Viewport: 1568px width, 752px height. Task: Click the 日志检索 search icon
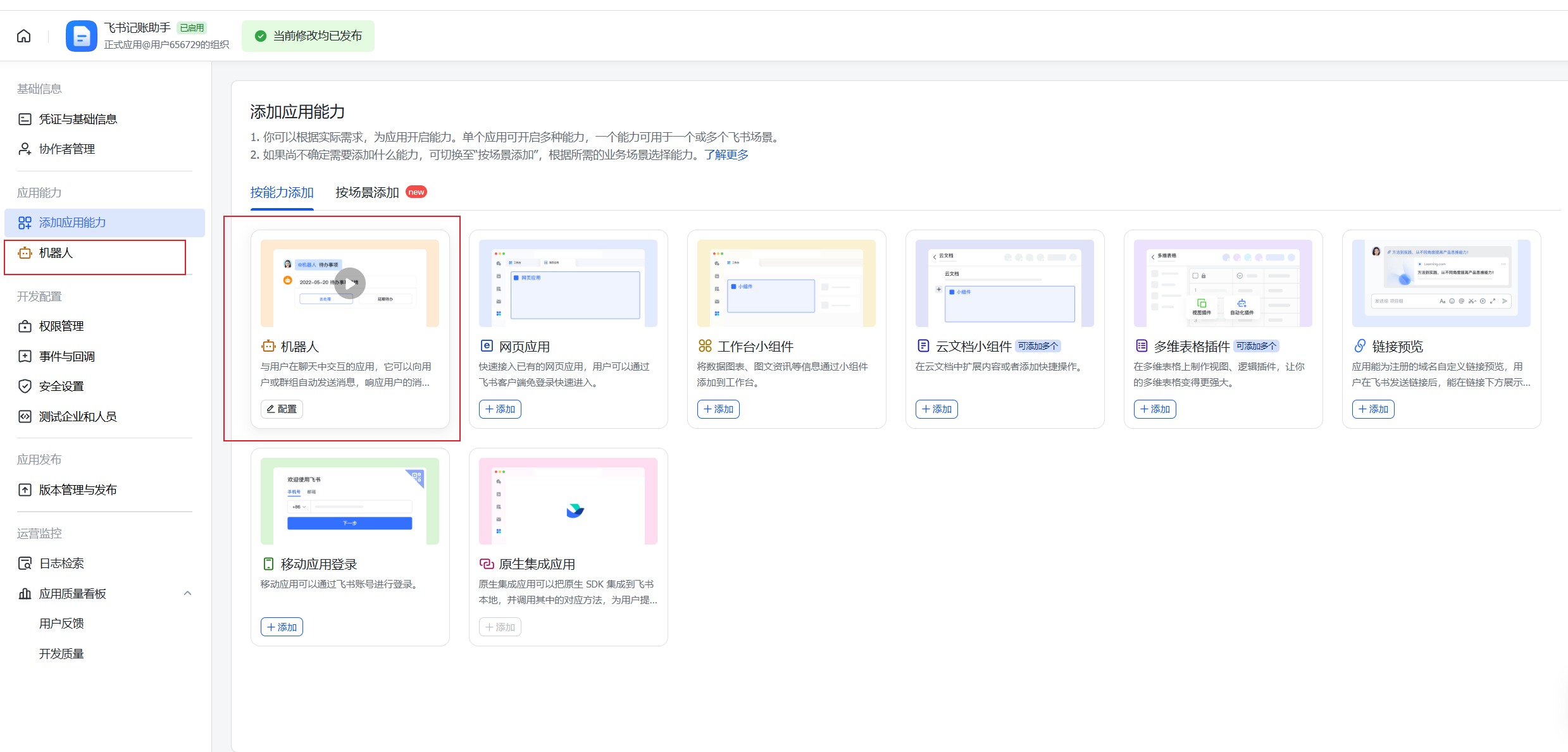25,563
